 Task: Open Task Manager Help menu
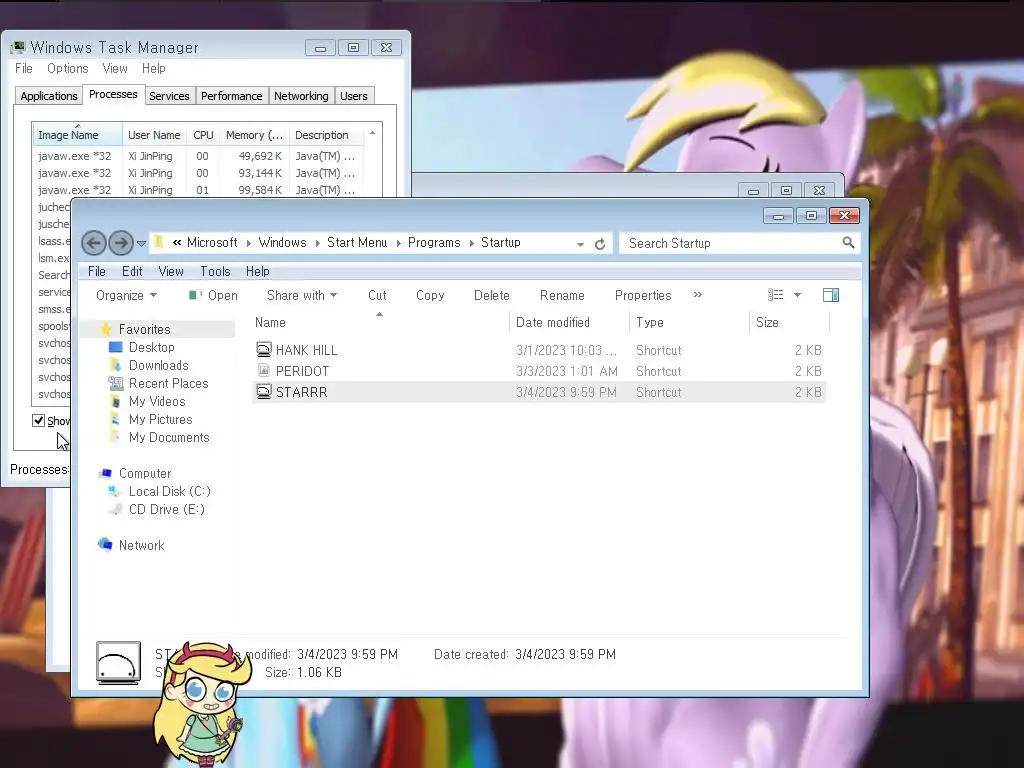[x=153, y=69]
